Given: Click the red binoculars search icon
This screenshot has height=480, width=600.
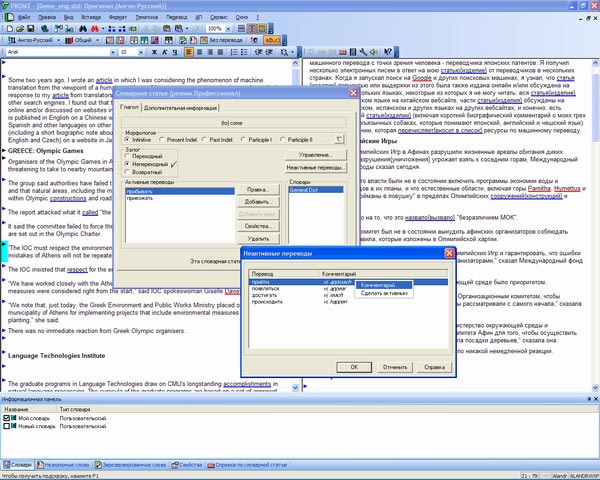Looking at the screenshot, I should pyautogui.click(x=94, y=28).
